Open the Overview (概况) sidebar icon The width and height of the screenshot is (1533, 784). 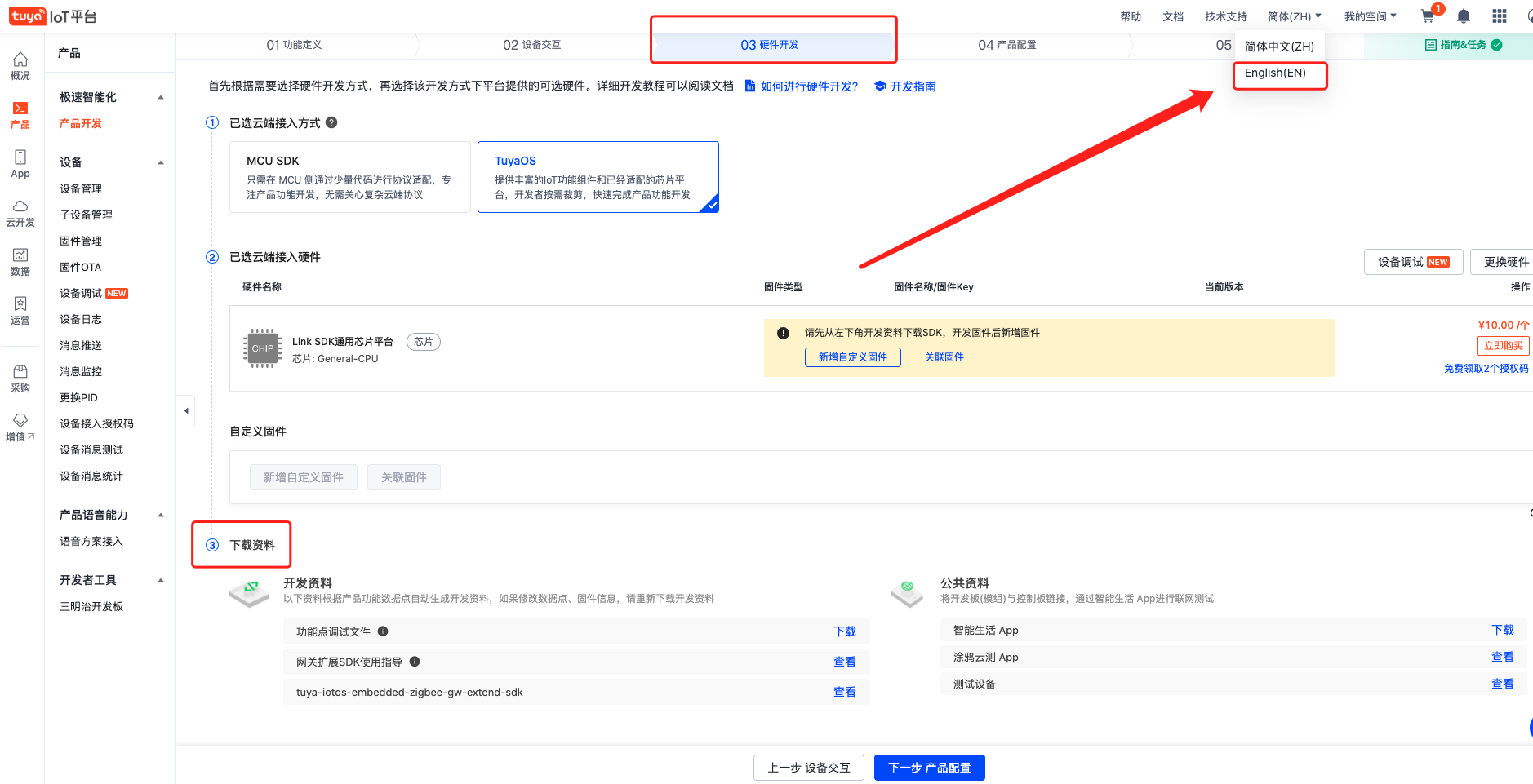pos(20,66)
